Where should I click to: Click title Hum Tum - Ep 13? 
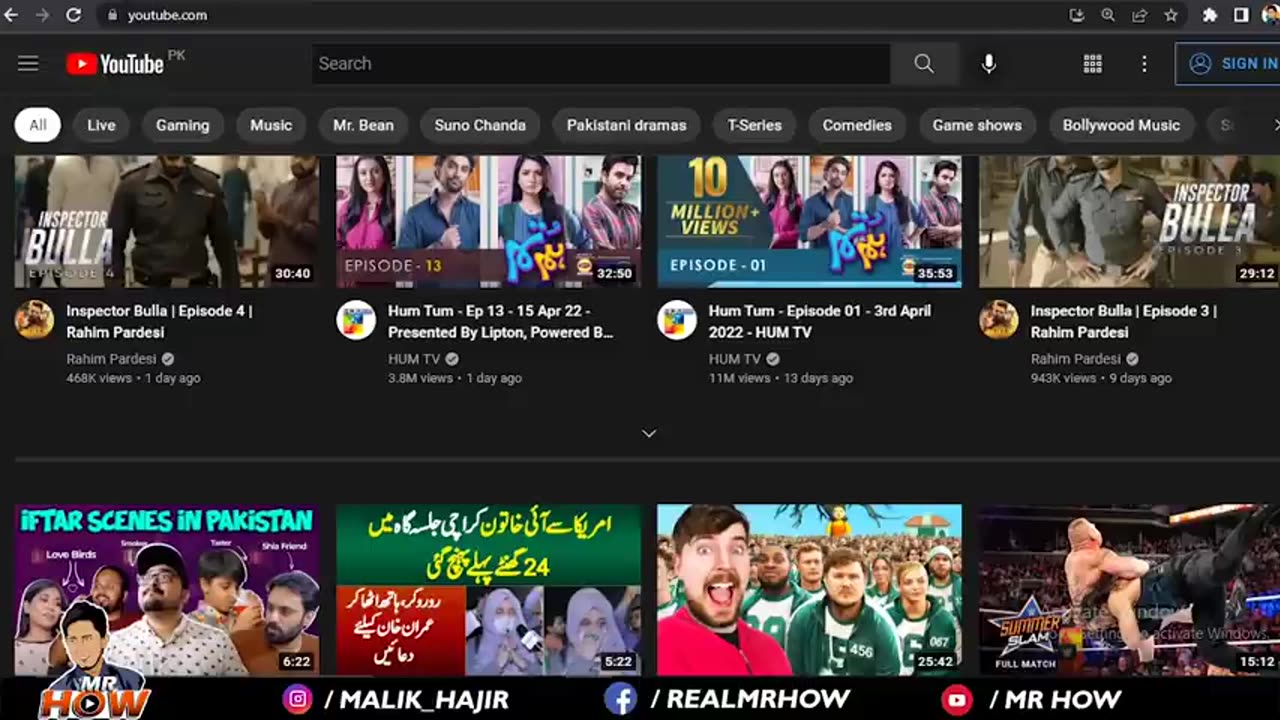(x=500, y=321)
